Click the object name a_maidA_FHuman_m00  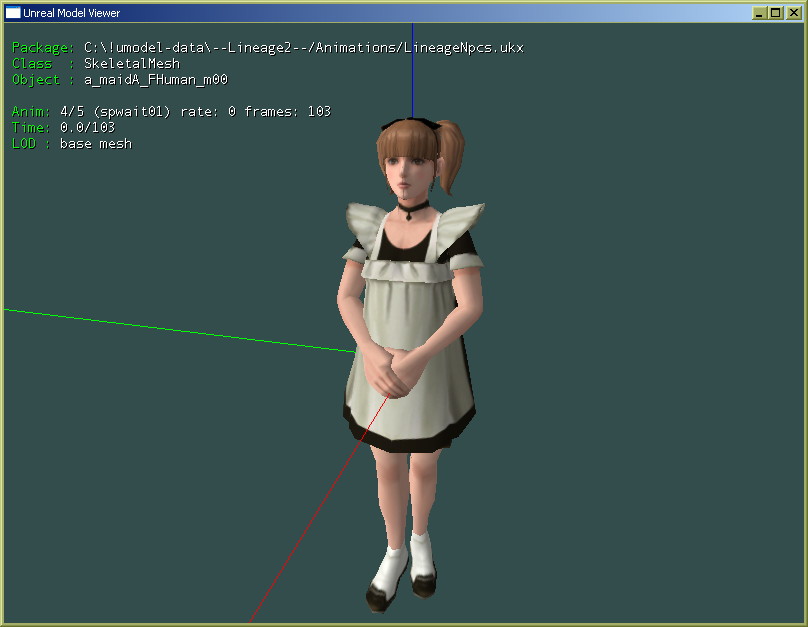156,80
